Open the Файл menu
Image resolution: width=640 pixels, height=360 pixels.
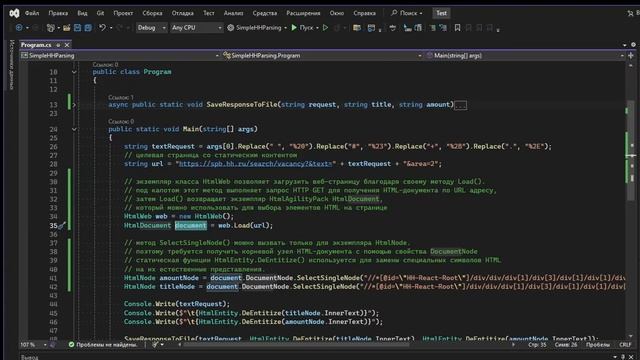pos(32,13)
